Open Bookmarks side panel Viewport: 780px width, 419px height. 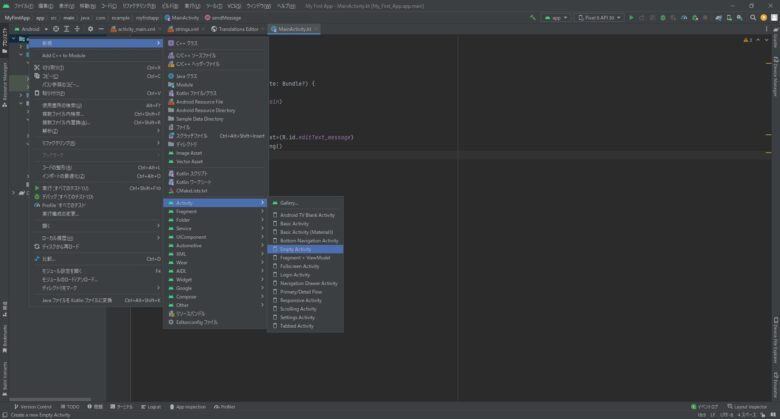tap(4, 338)
